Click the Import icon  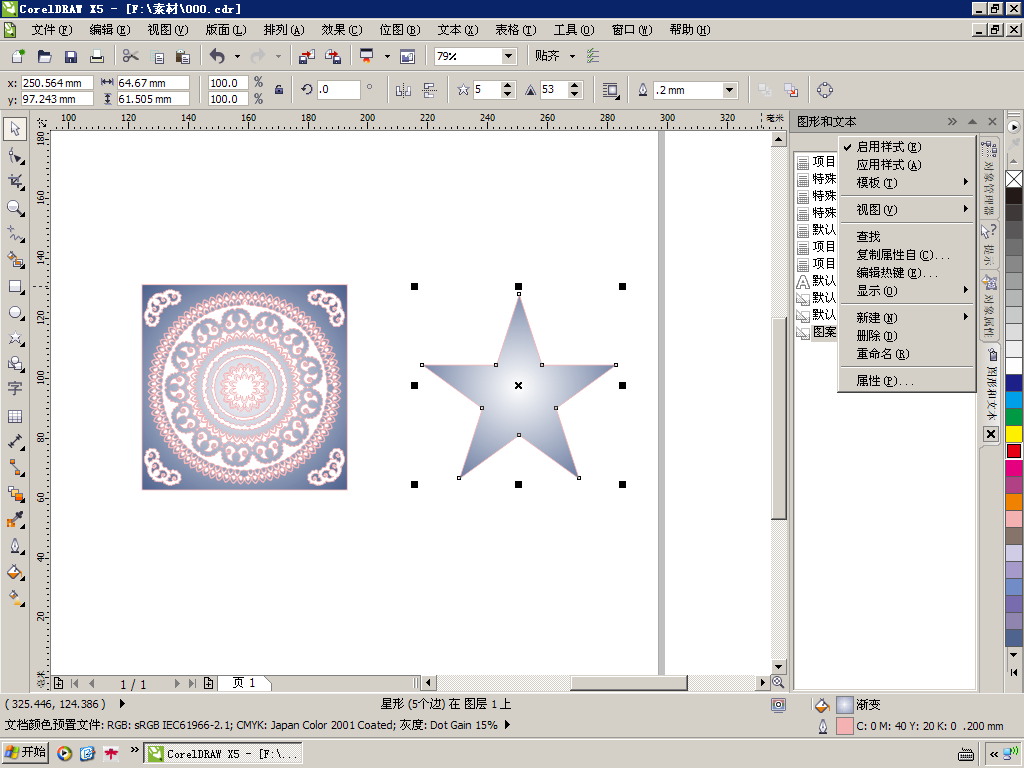pyautogui.click(x=307, y=56)
